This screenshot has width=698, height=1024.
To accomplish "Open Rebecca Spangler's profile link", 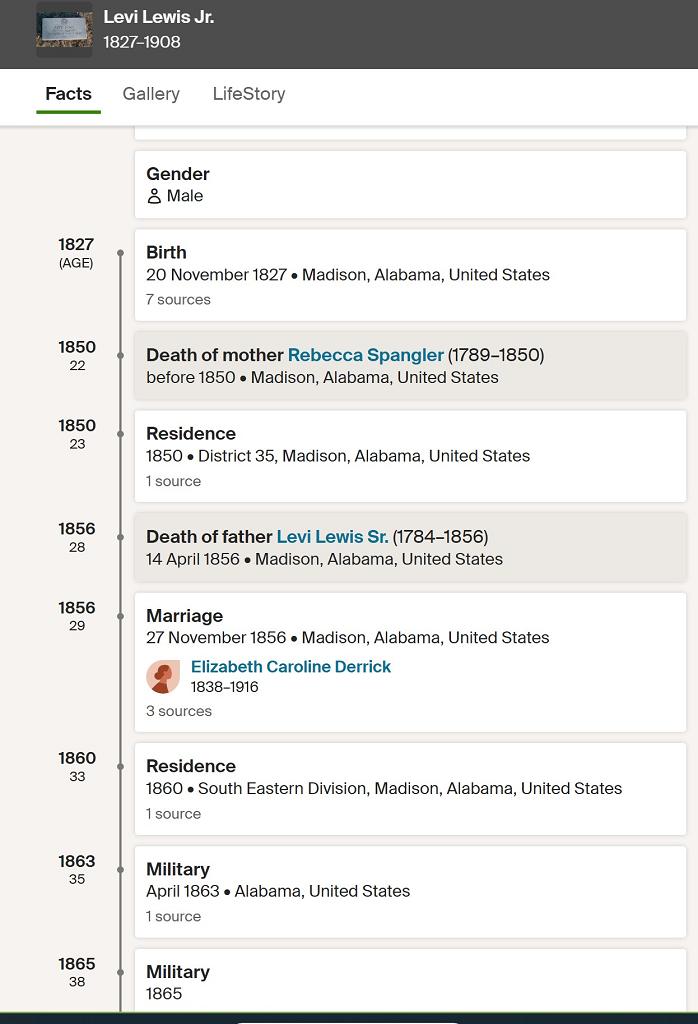I will tap(365, 355).
